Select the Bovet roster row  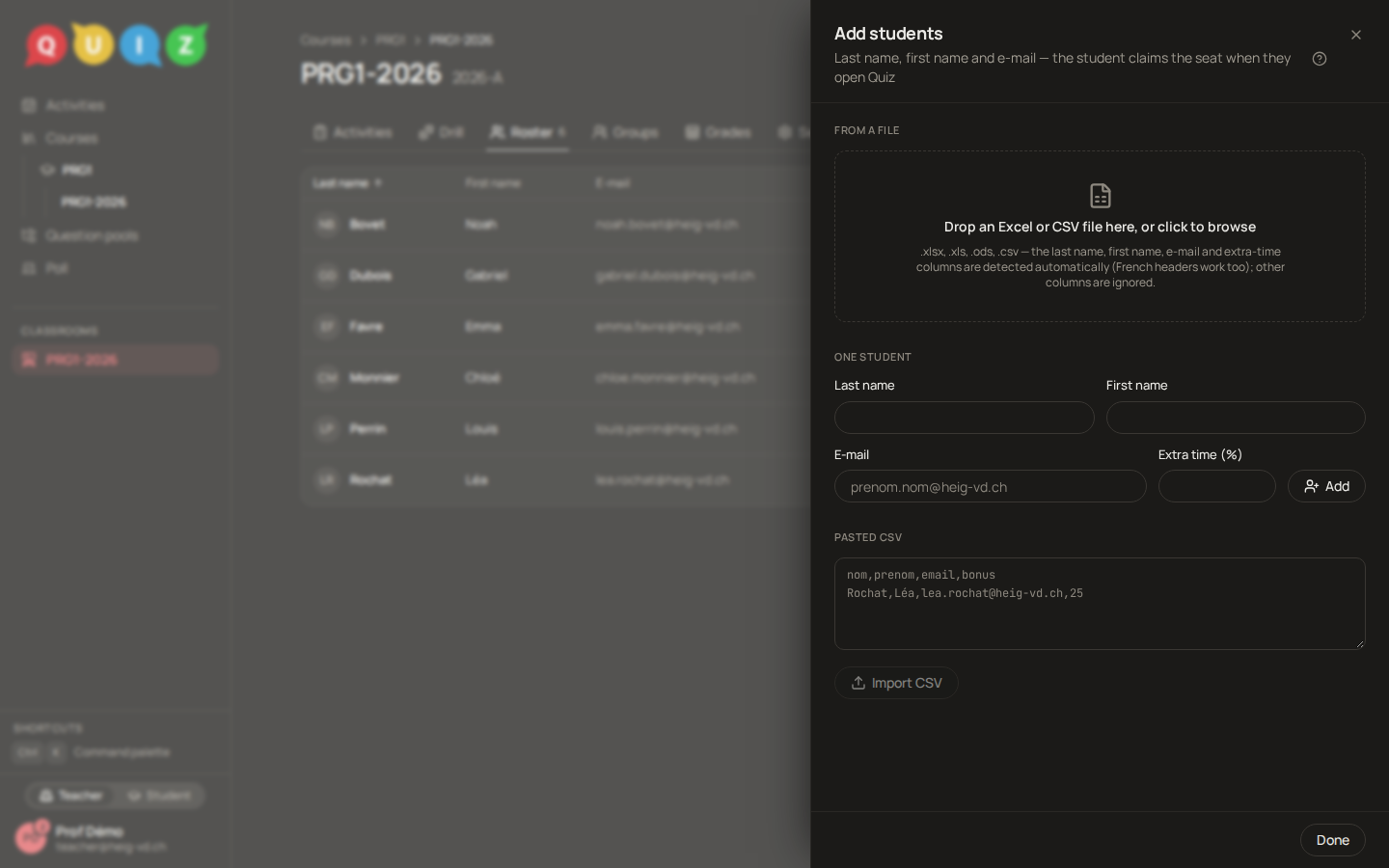(x=556, y=225)
